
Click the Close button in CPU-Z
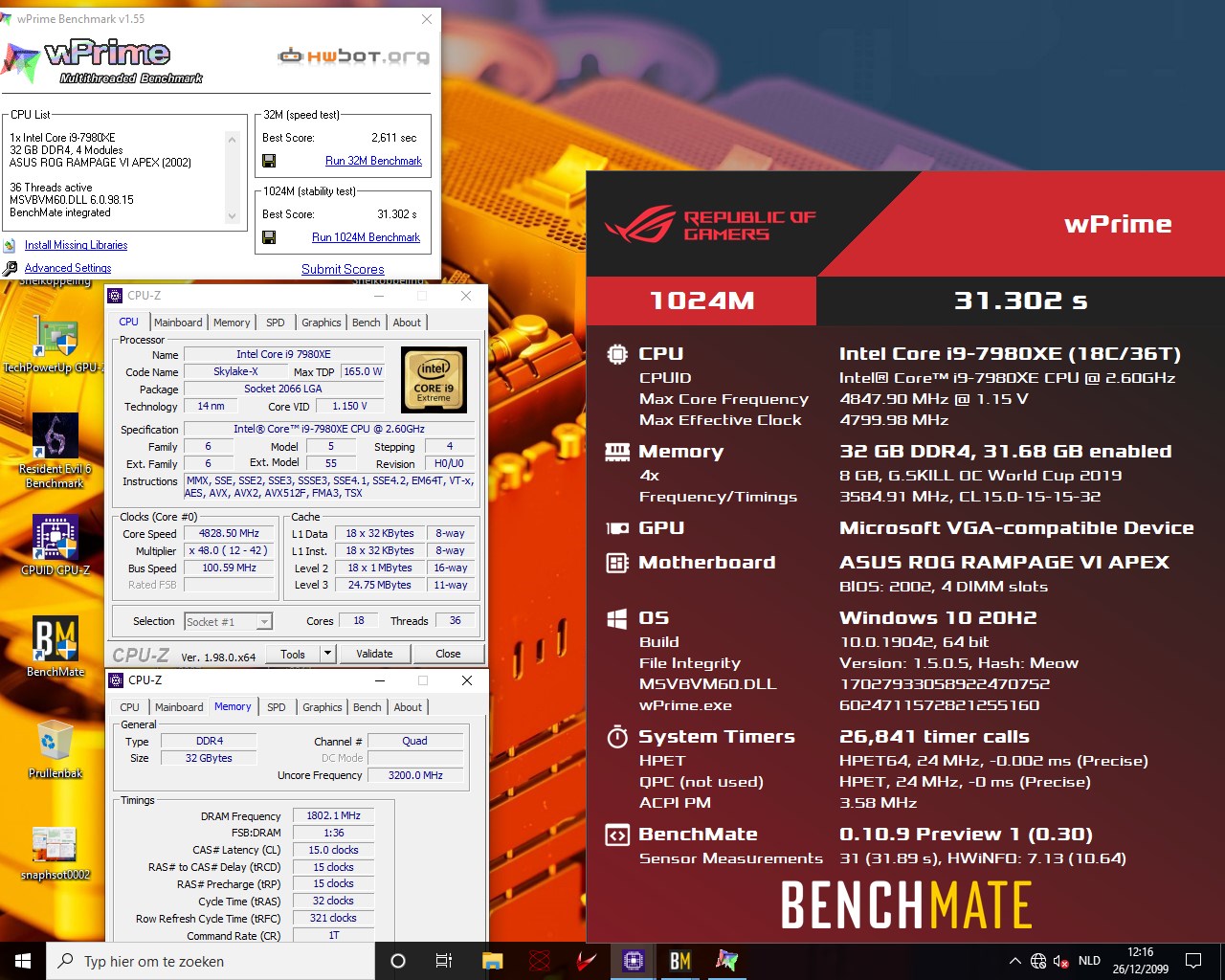[x=448, y=654]
